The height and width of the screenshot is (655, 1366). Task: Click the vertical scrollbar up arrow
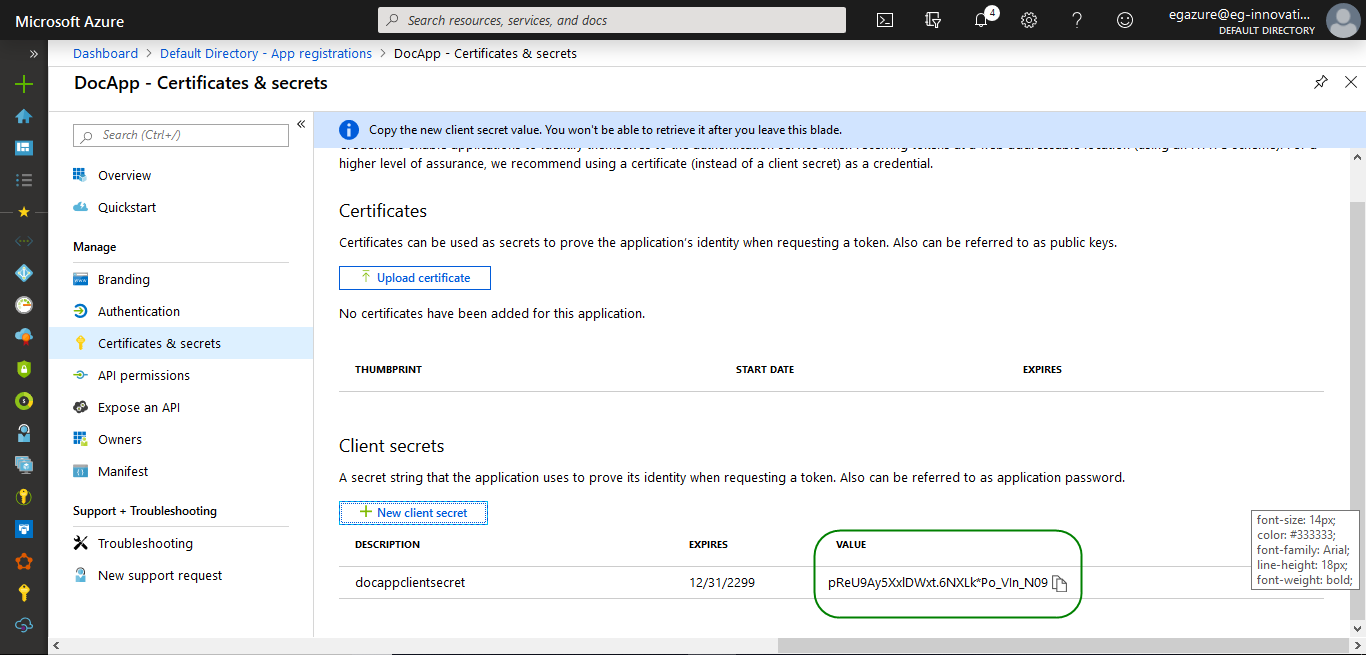point(1358,156)
